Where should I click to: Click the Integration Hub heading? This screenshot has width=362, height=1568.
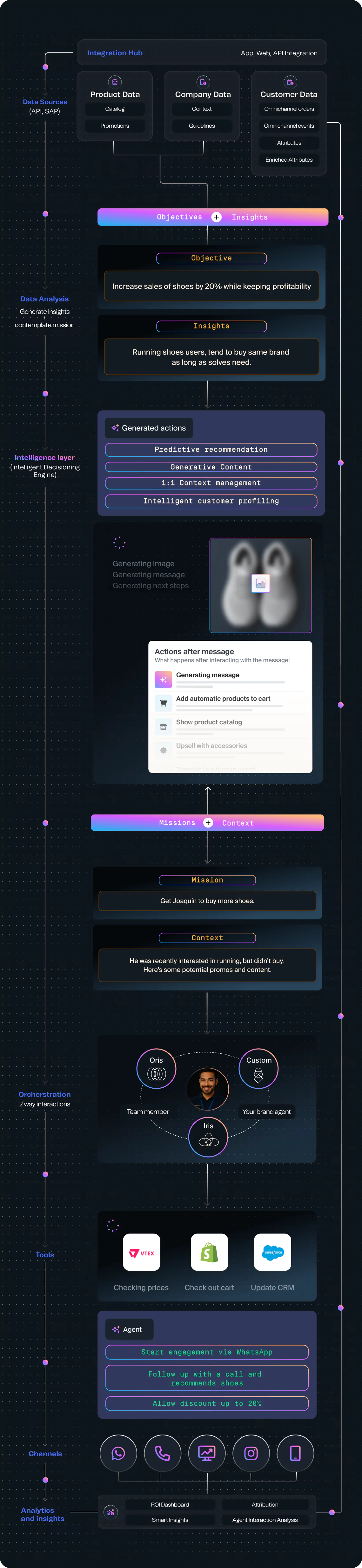[115, 53]
